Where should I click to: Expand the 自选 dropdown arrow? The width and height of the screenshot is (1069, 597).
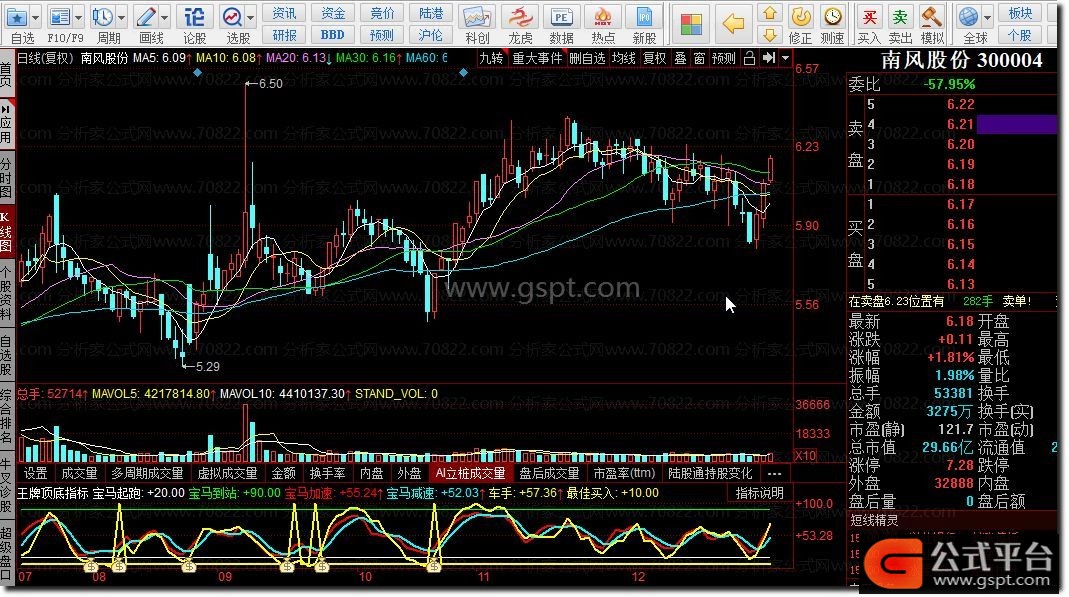[35, 17]
